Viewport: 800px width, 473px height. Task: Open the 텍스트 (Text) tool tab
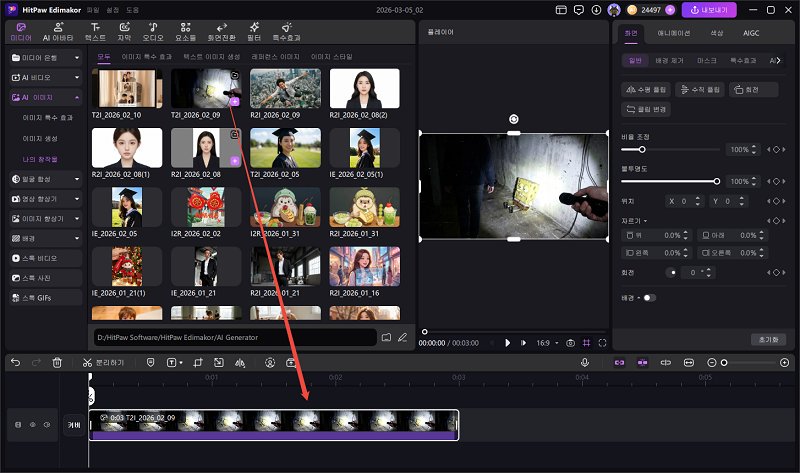(95, 30)
